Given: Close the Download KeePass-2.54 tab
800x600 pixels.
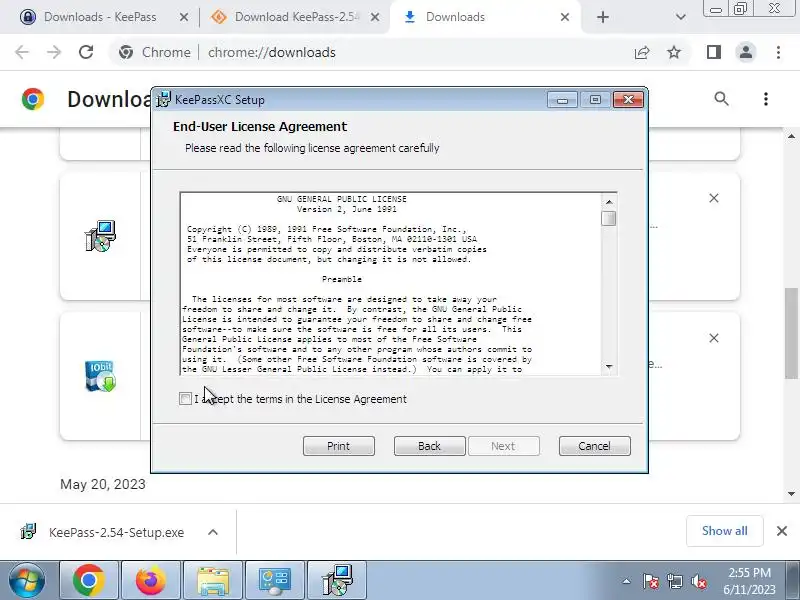Looking at the screenshot, I should [x=374, y=17].
